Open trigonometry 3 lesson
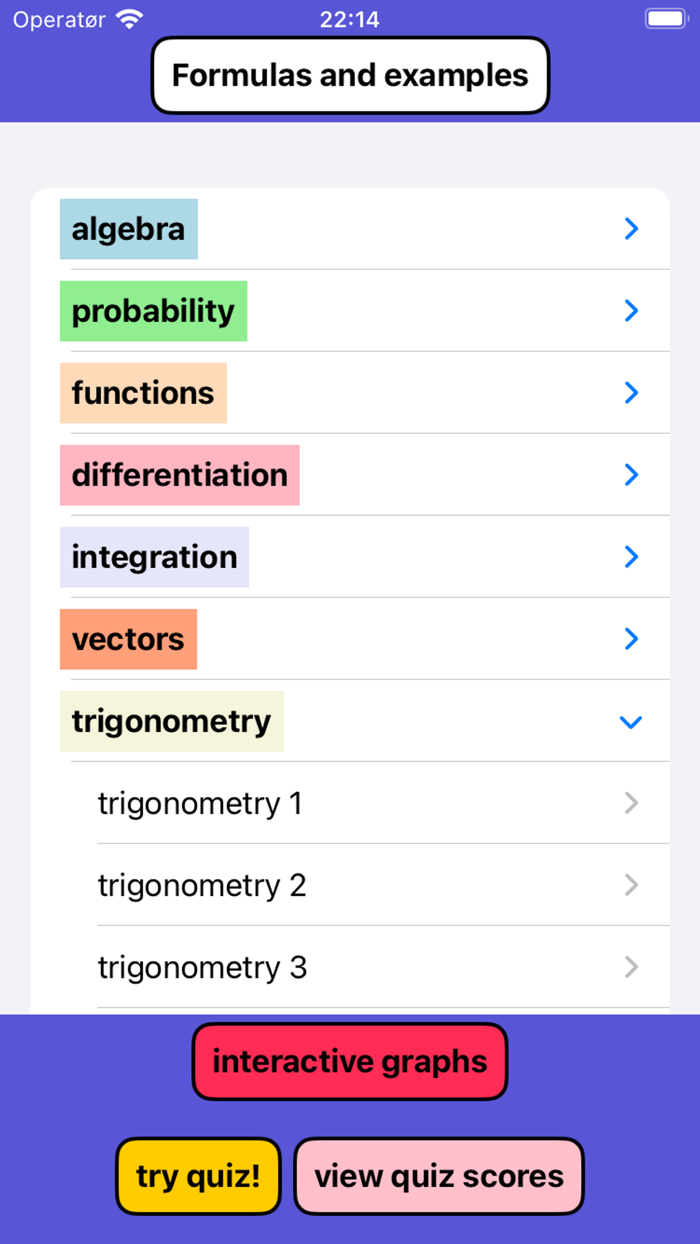700x1244 pixels. 202,967
